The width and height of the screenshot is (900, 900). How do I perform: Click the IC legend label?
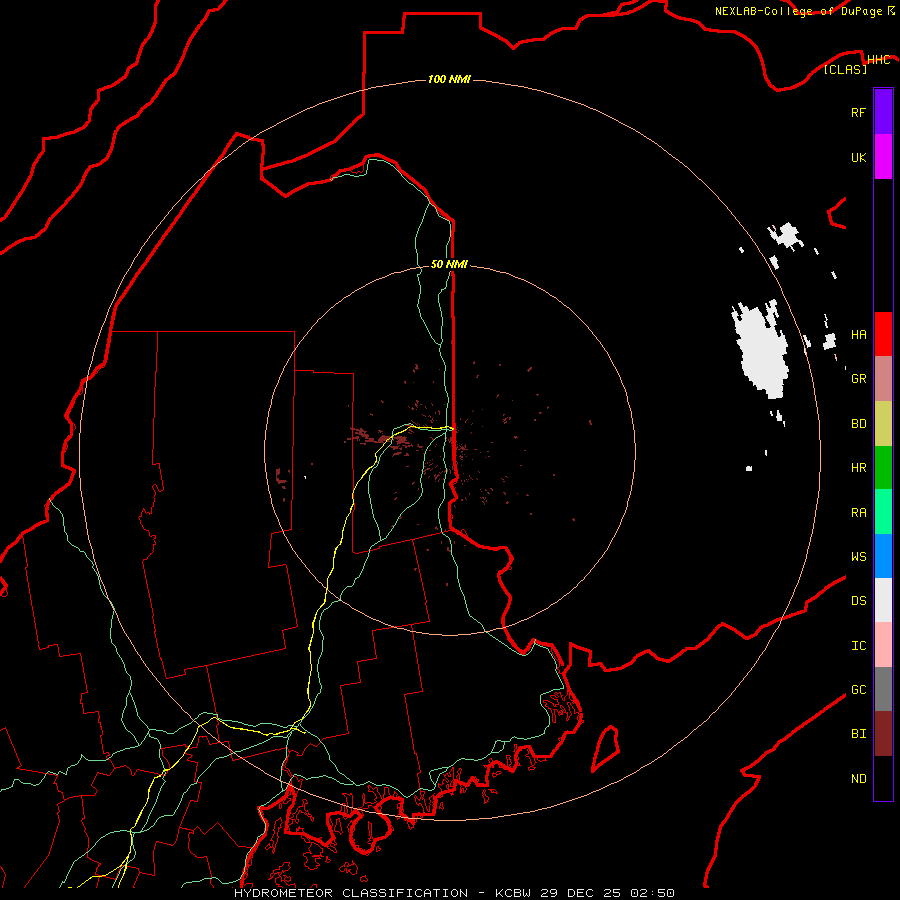coord(858,646)
